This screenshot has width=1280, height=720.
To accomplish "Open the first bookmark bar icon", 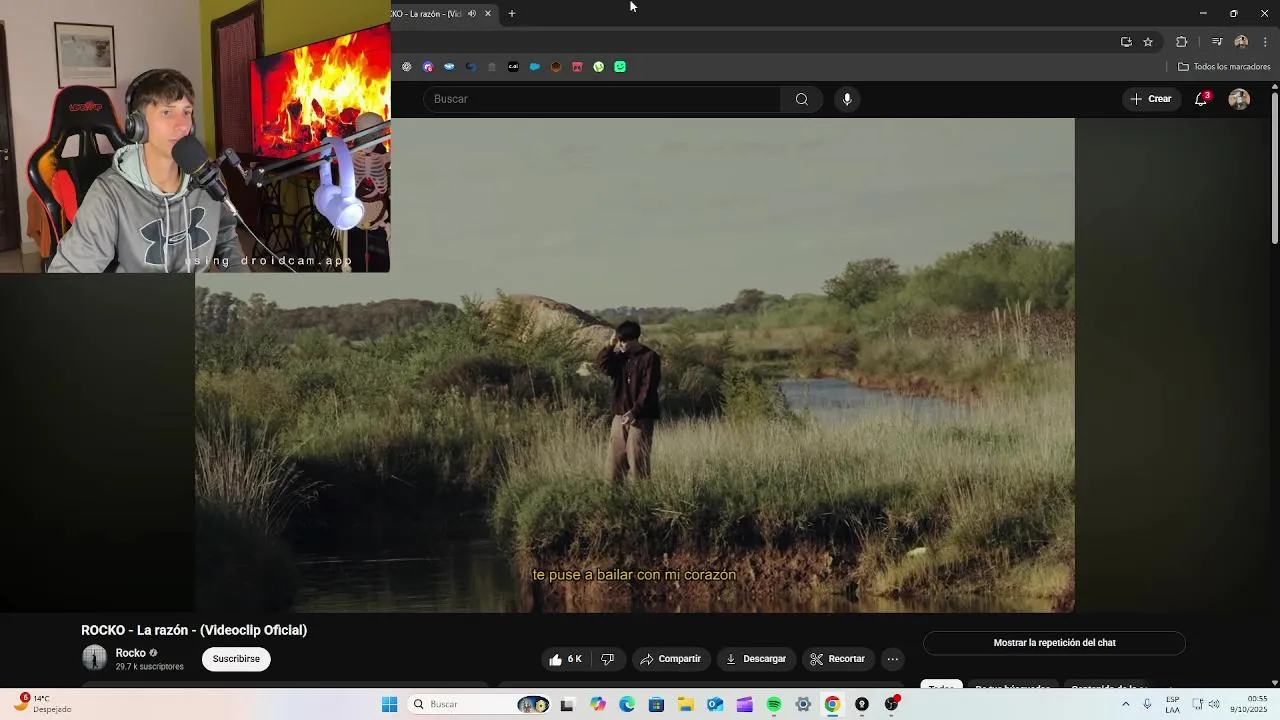I will [406, 67].
